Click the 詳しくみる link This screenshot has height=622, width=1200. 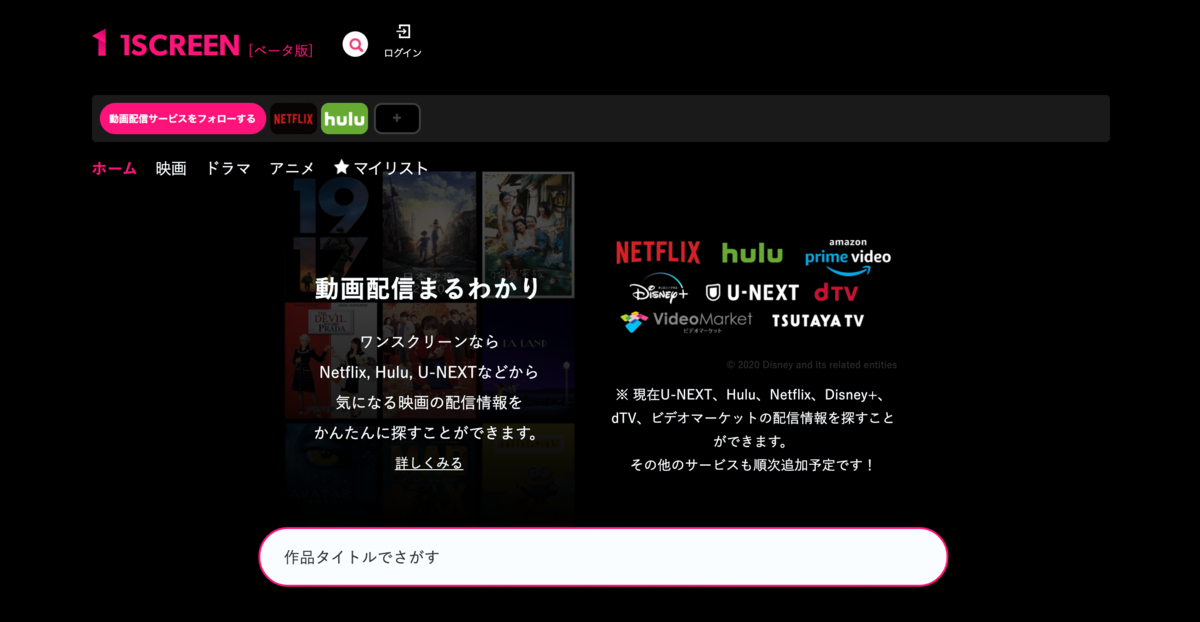pos(429,463)
